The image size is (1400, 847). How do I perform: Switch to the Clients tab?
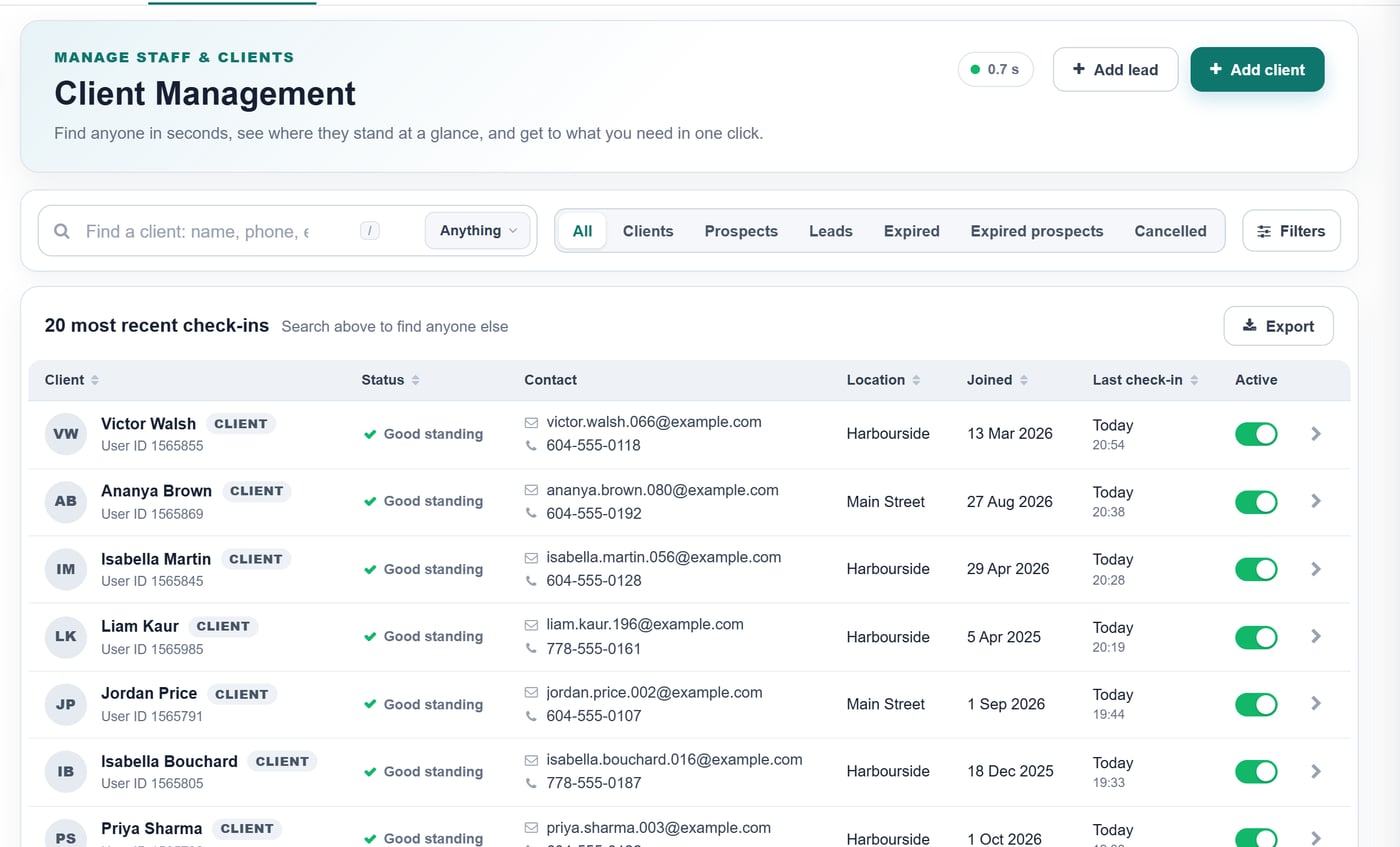pos(648,231)
